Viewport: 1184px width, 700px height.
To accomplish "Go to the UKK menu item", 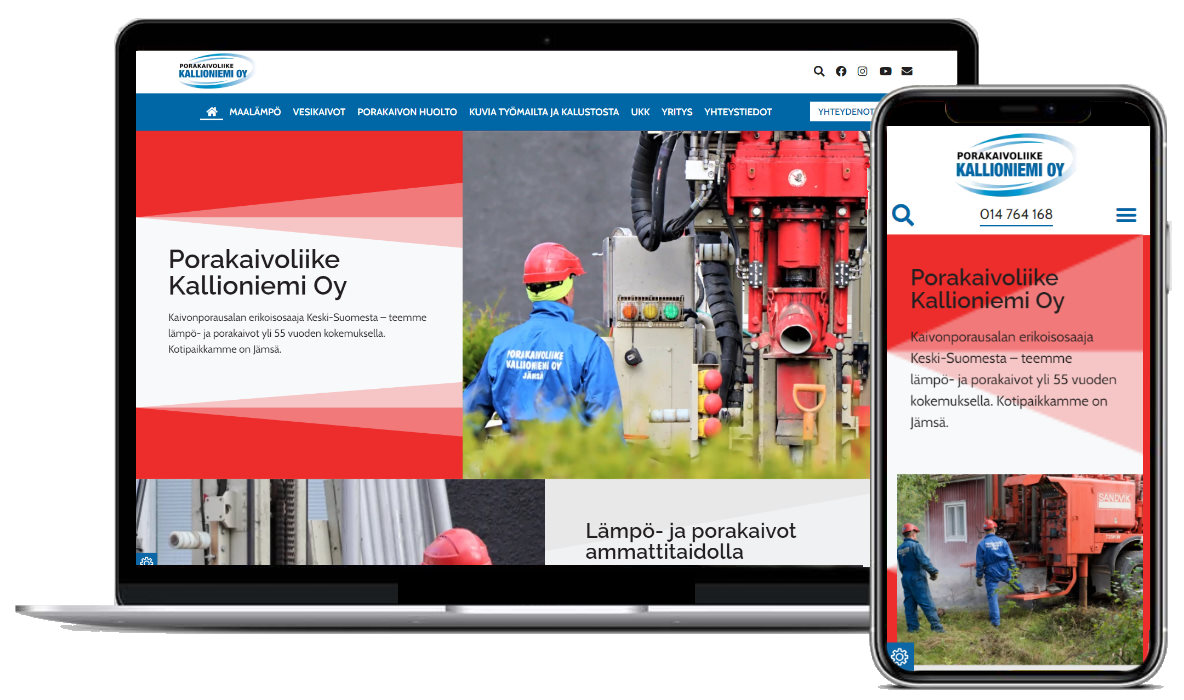I will (640, 112).
